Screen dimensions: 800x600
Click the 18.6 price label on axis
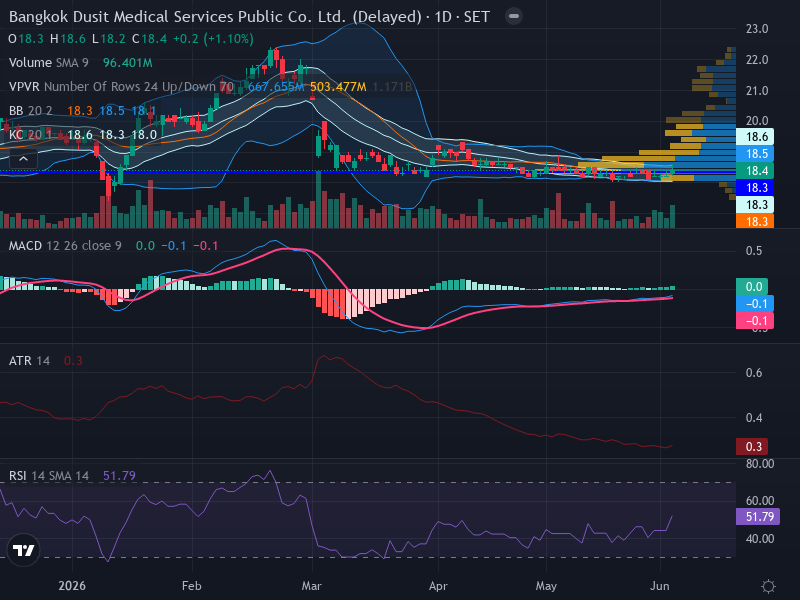[x=755, y=137]
